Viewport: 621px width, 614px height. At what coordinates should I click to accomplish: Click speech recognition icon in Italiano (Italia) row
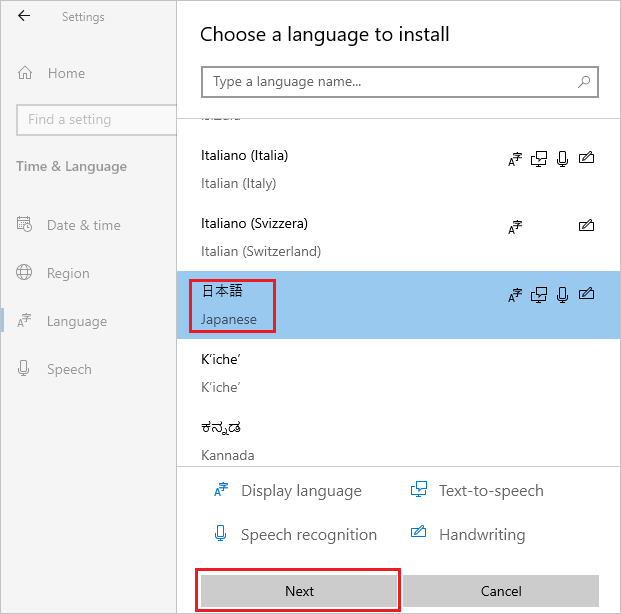563,158
